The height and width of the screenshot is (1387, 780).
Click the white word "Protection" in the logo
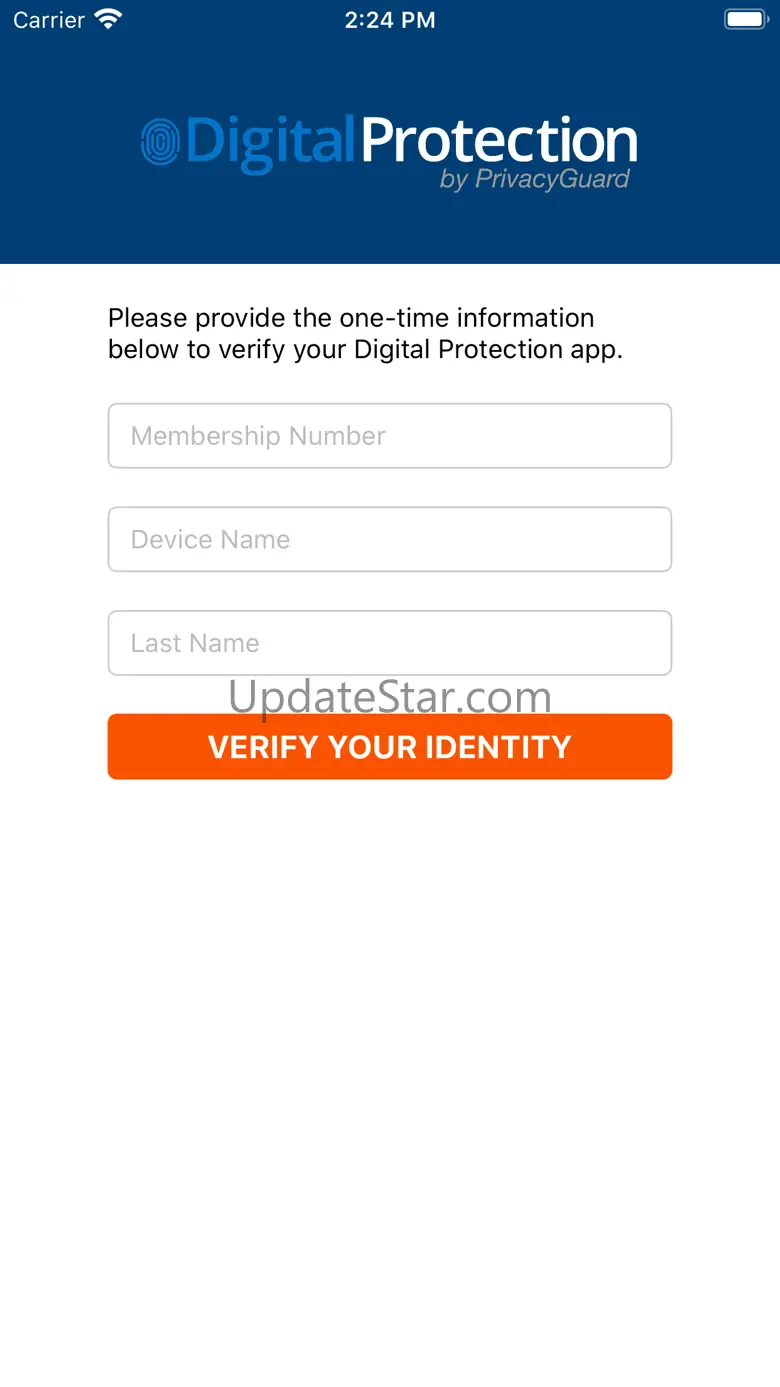pos(498,142)
